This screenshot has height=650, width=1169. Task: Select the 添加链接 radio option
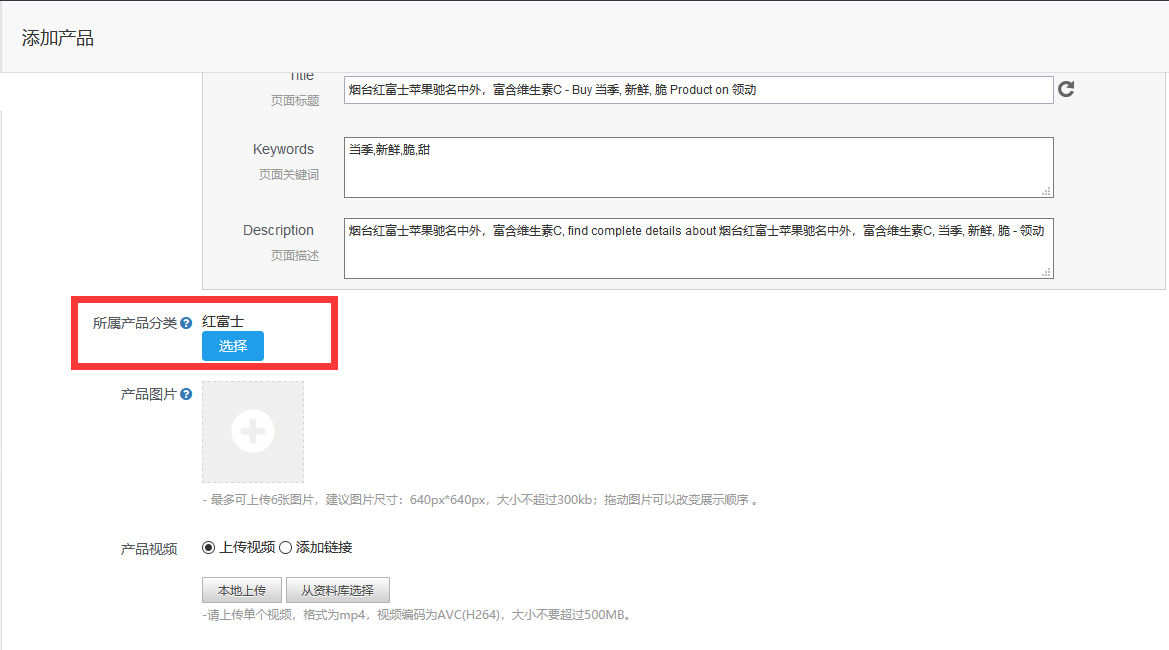(285, 547)
